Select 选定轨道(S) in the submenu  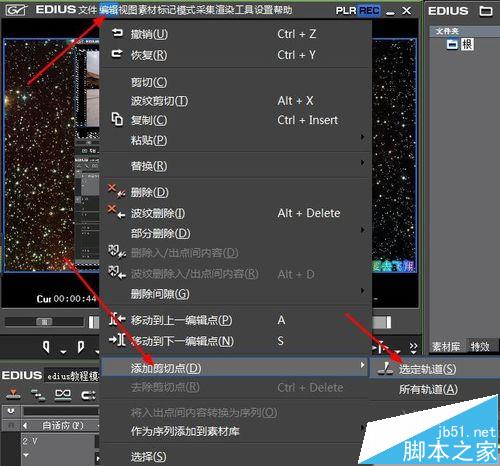click(434, 369)
